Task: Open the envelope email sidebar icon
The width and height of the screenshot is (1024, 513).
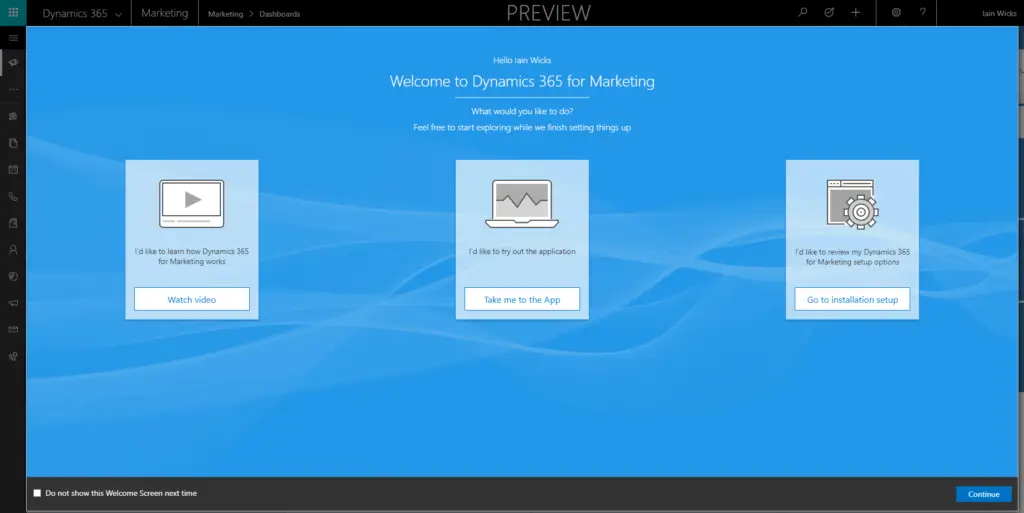Action: 13,330
